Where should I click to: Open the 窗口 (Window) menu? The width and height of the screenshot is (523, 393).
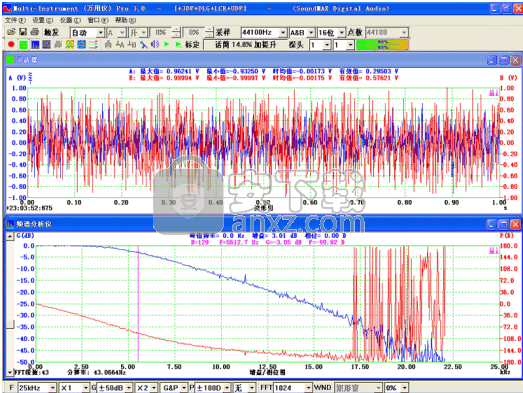pos(98,20)
